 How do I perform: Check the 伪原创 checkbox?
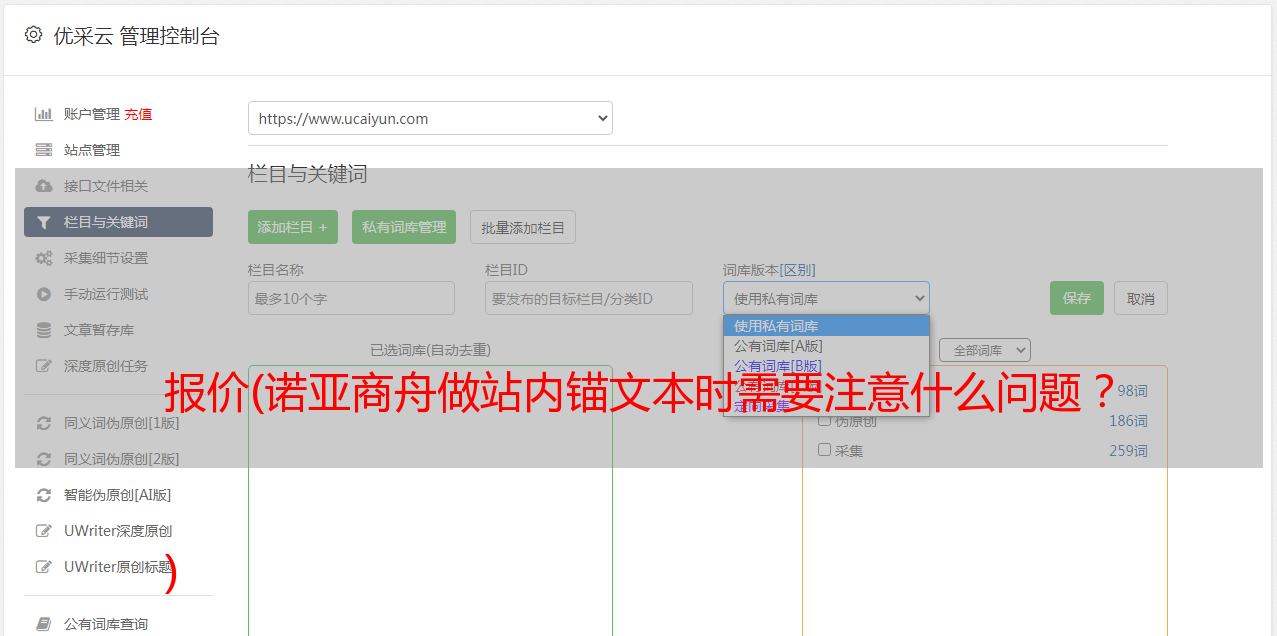tap(825, 421)
